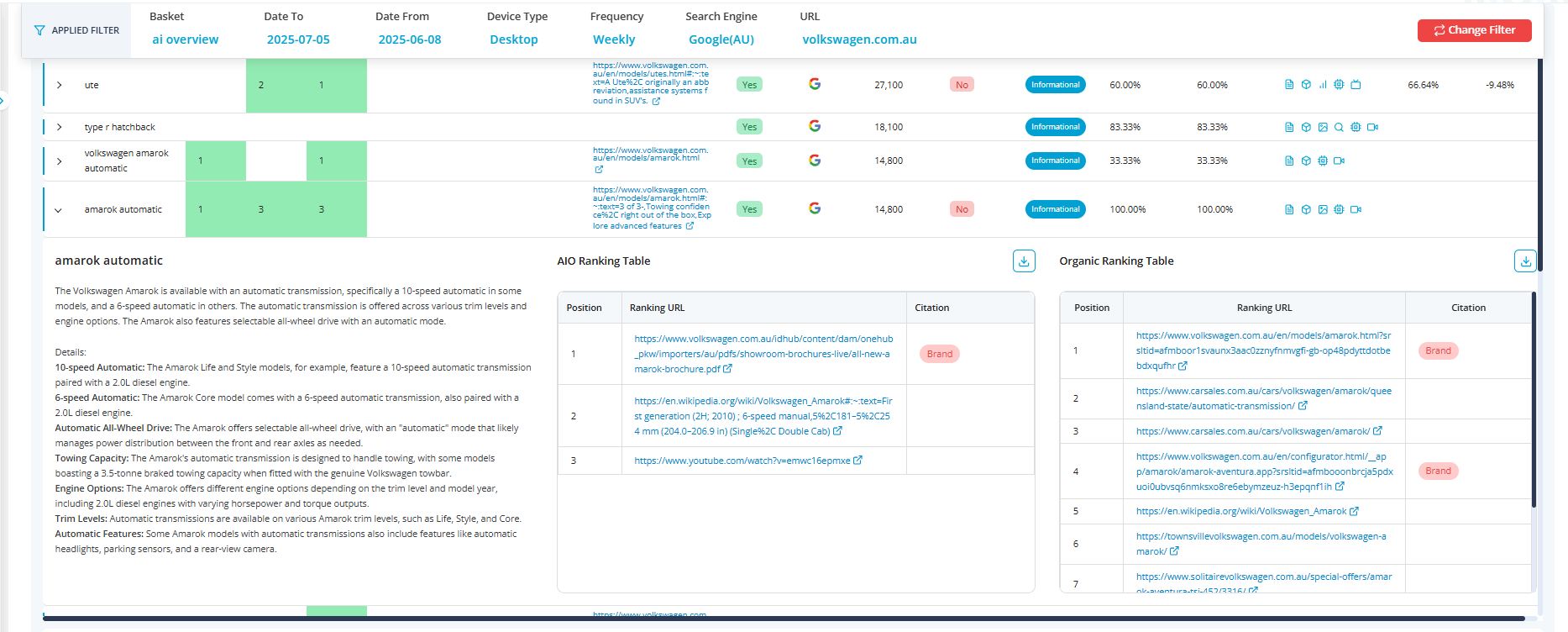
Task: Download the AIO Ranking Table
Action: click(1024, 261)
